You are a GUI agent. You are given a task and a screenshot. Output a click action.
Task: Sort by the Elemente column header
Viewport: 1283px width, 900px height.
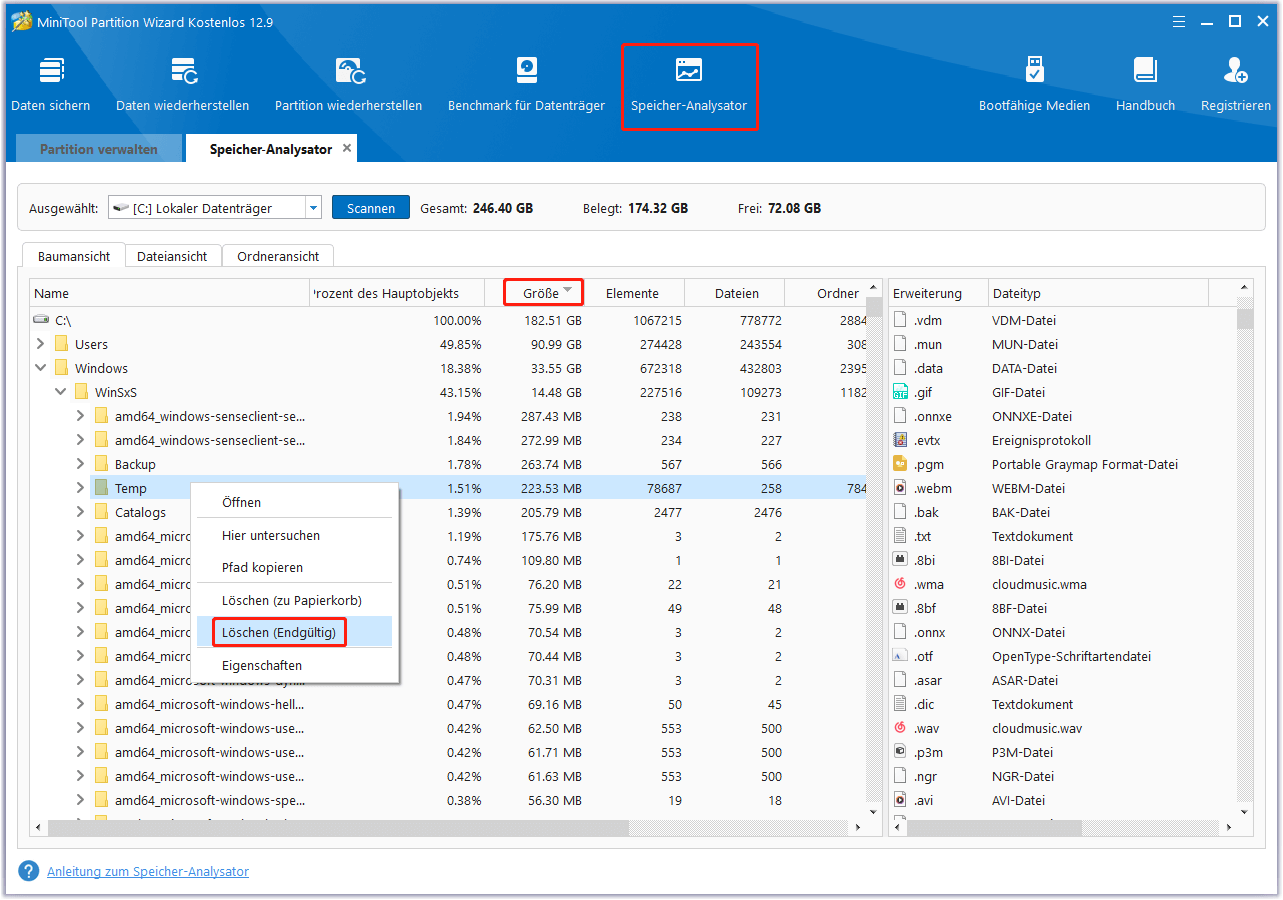(635, 293)
